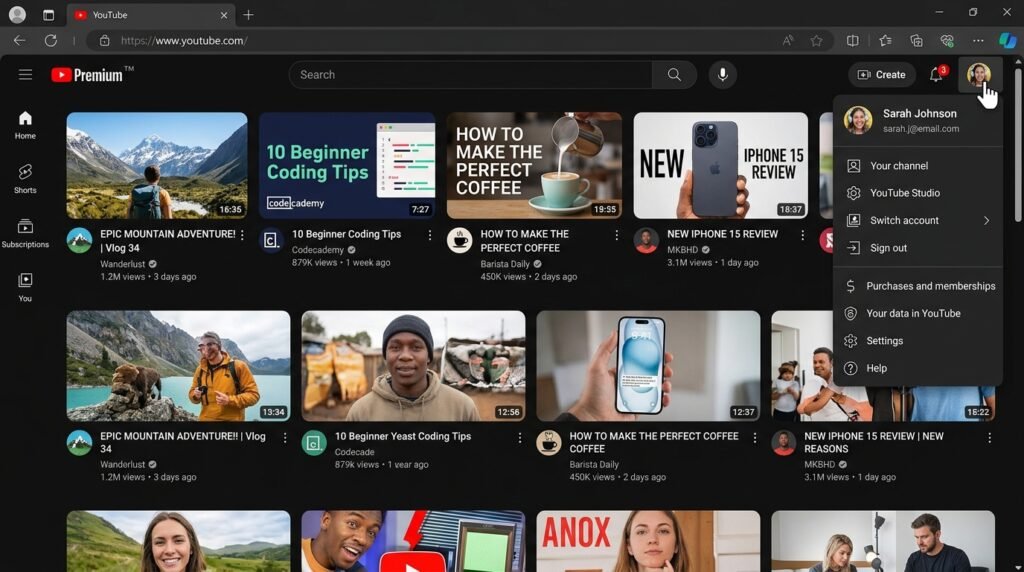
Task: Click title "10 Beginner Yeast Coding Tips"
Action: click(403, 436)
